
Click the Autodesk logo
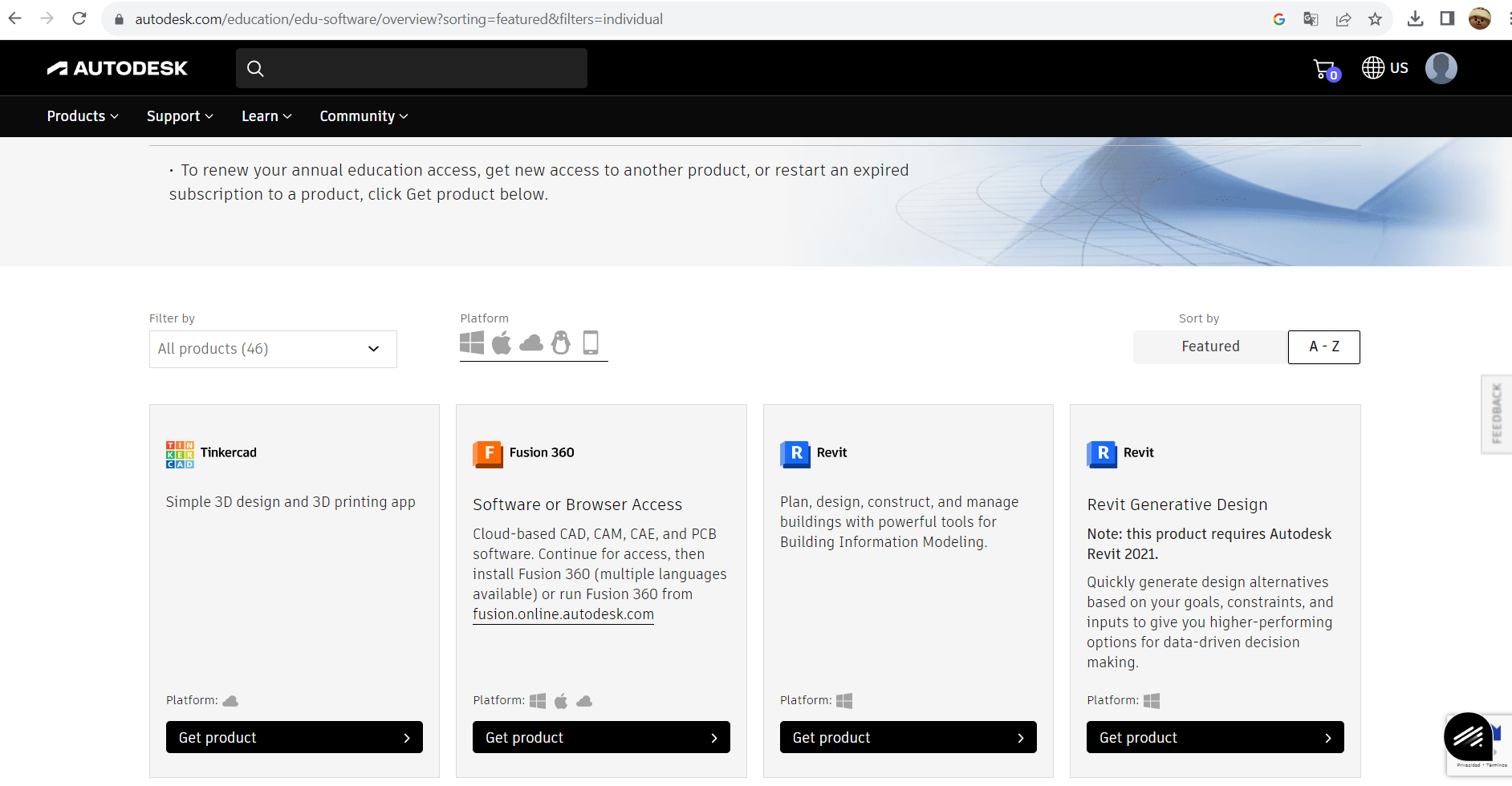pos(117,68)
